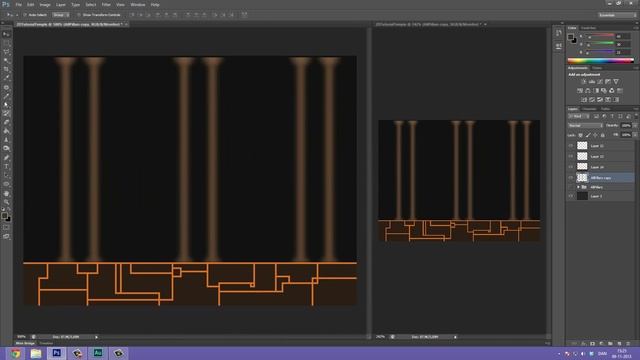
Task: Open Adobe Audition from the taskbar
Action: tap(98, 353)
